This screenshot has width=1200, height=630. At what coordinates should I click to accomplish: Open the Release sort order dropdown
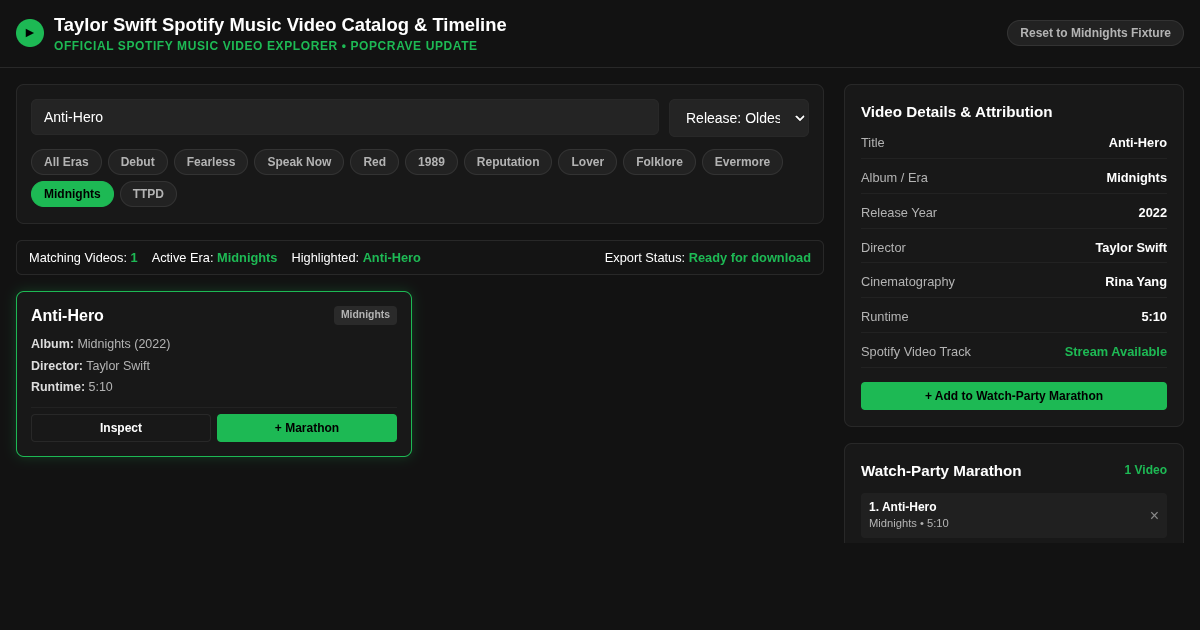[739, 118]
